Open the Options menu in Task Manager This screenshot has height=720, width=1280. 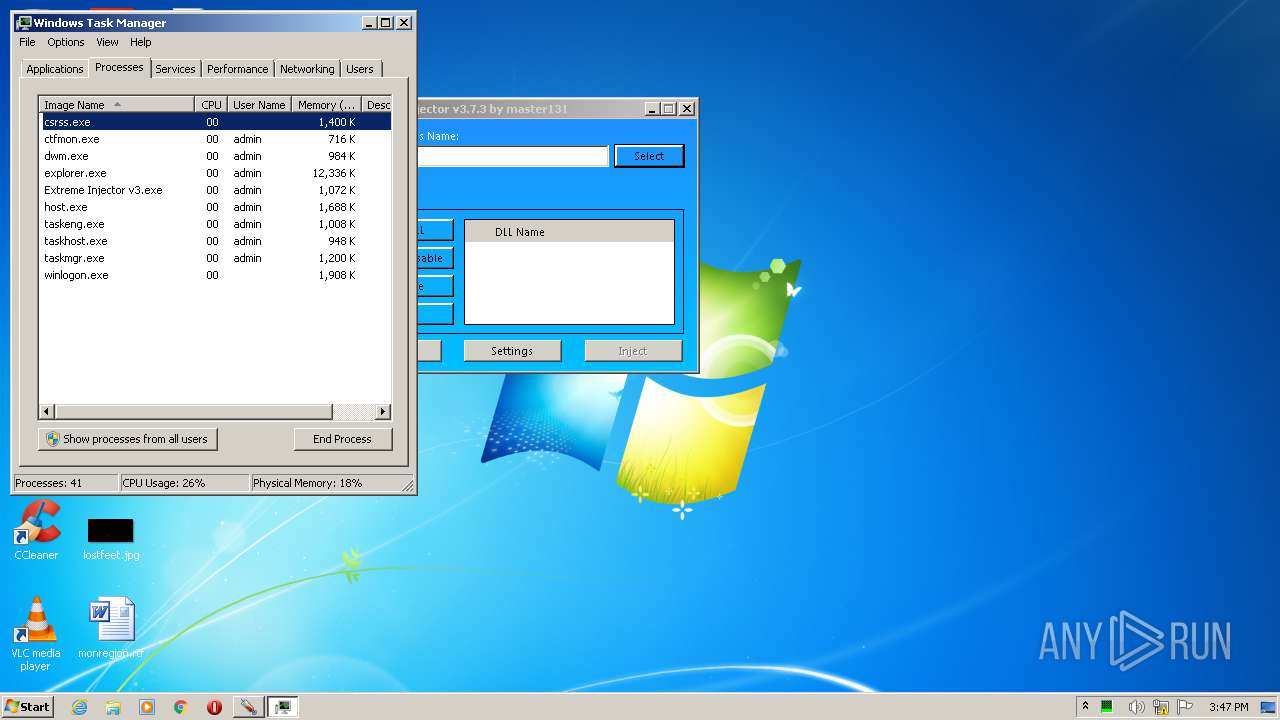(66, 42)
